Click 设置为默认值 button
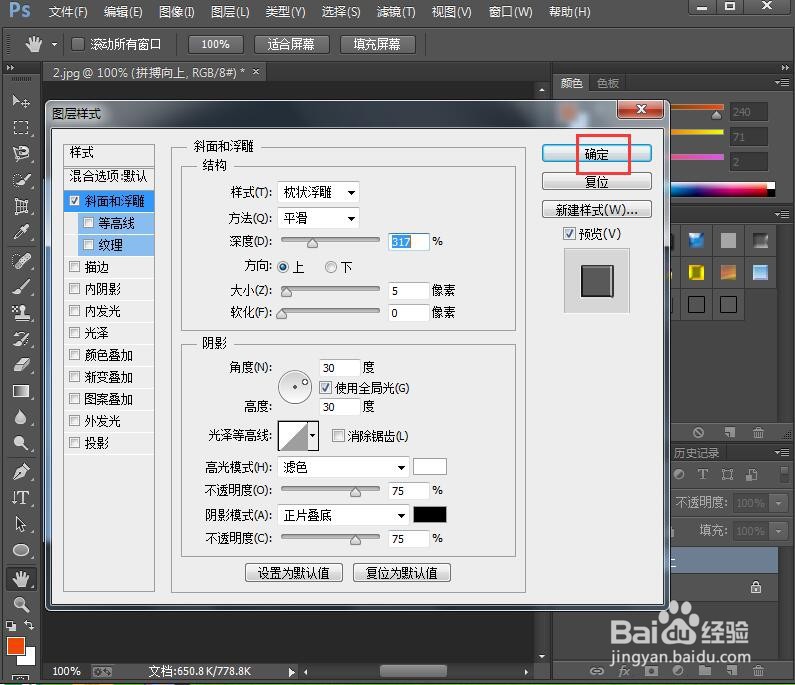The height and width of the screenshot is (685, 795). click(x=294, y=573)
